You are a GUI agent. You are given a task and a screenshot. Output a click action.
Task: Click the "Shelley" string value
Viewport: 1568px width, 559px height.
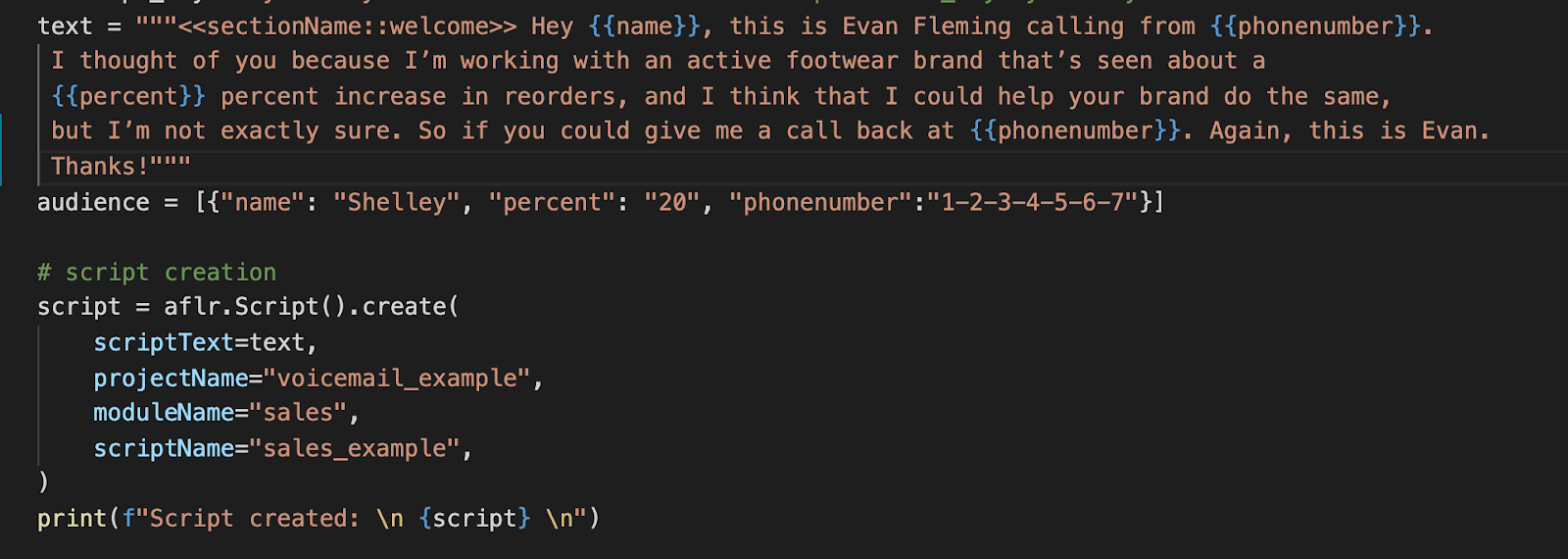397,203
